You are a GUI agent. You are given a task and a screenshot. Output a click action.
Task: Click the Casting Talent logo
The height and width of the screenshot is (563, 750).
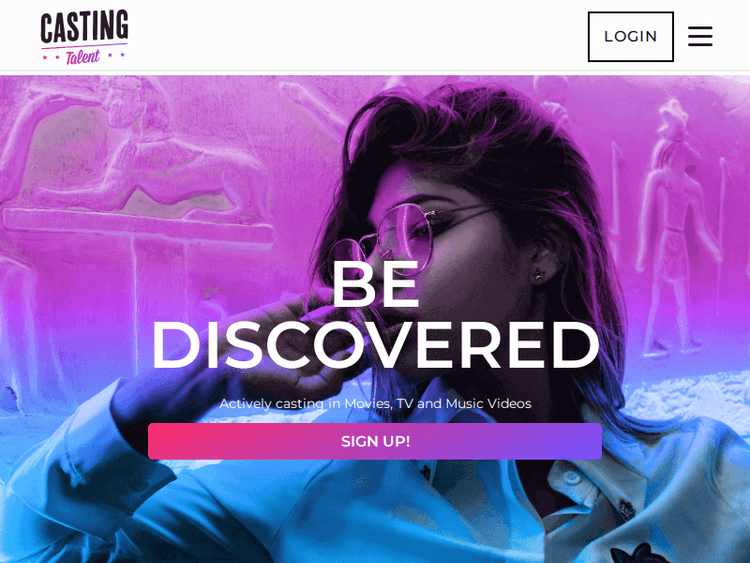(x=84, y=37)
